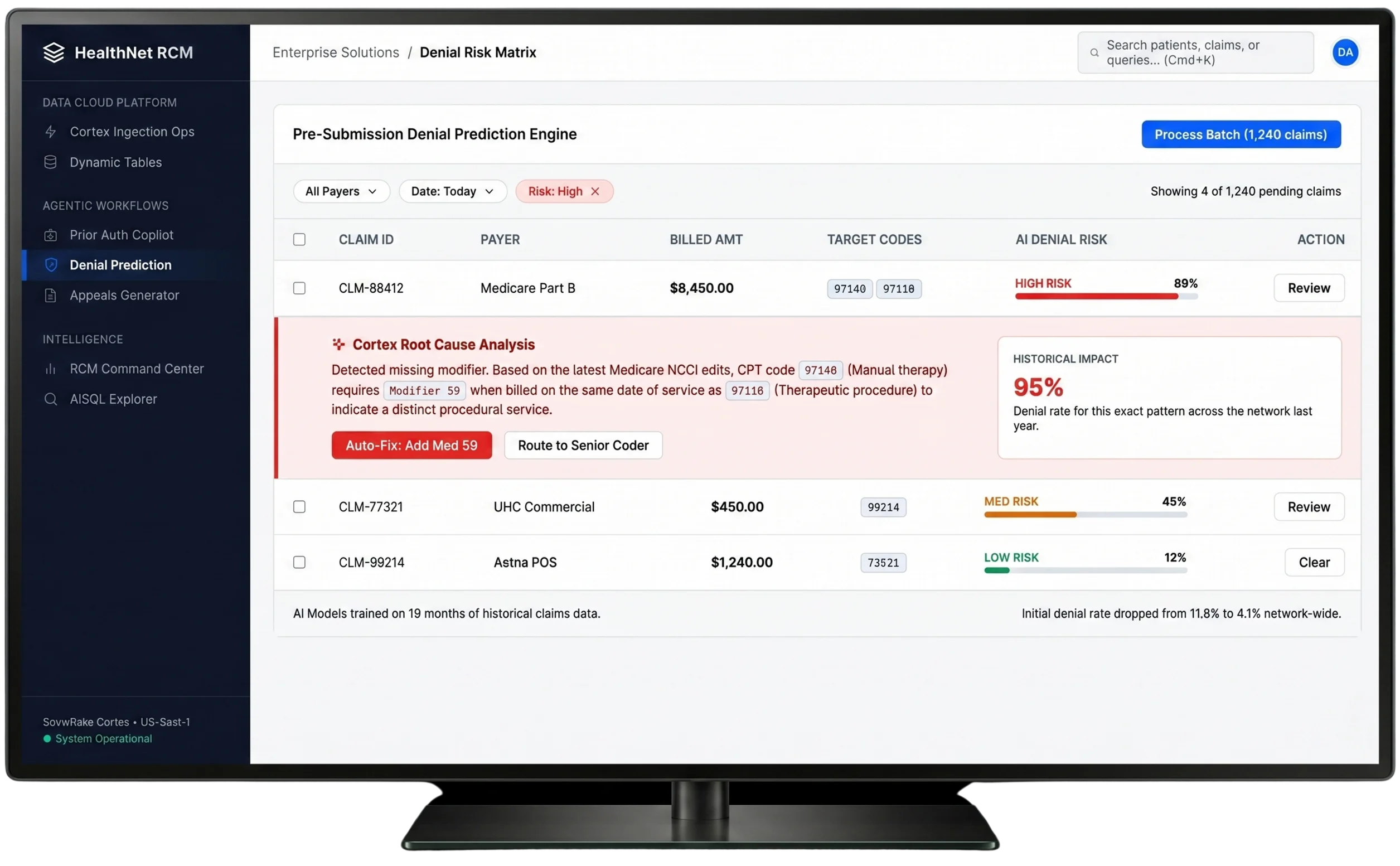Click claim ID CLM-99214
Screen dimensions: 1400x866
(371, 562)
